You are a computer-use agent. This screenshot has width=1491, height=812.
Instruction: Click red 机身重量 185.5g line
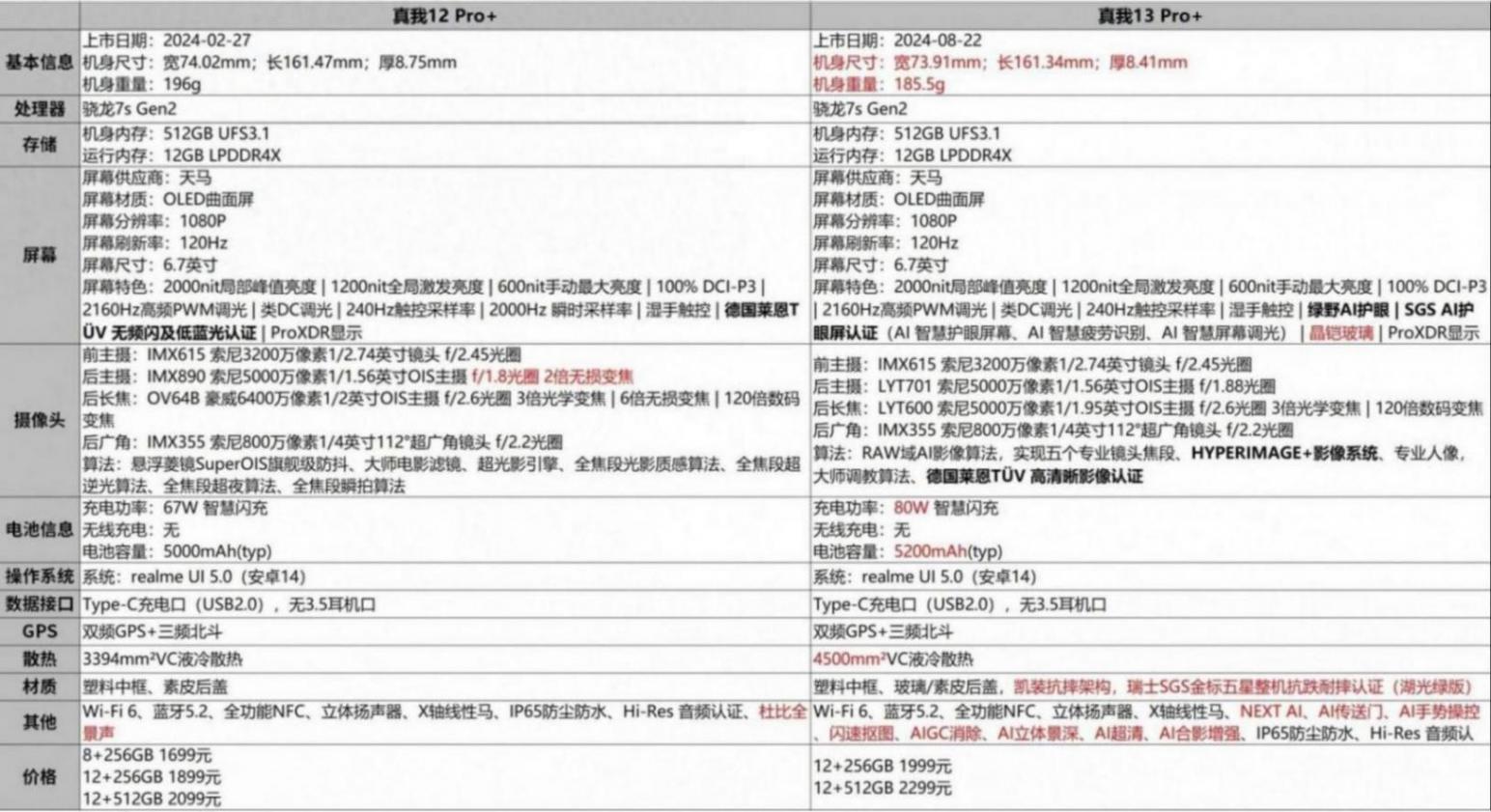tap(879, 84)
